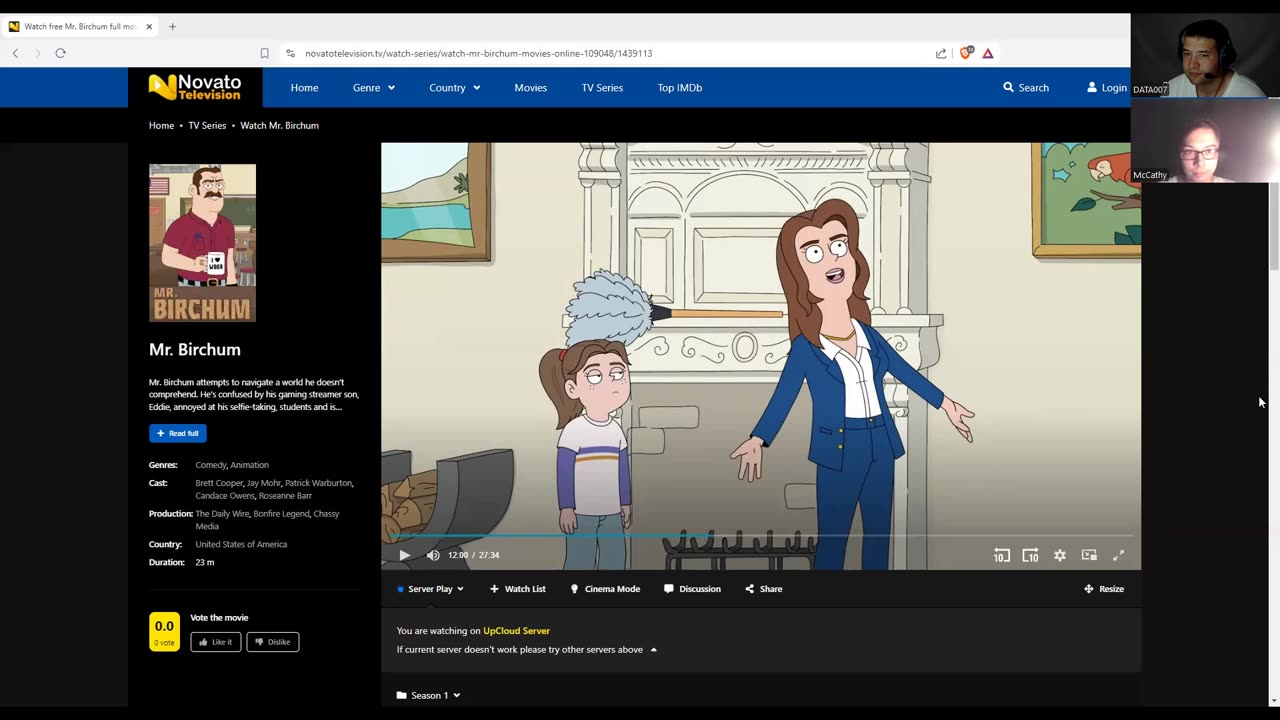Open the Top IMDb page
The image size is (1280, 720).
pos(680,88)
